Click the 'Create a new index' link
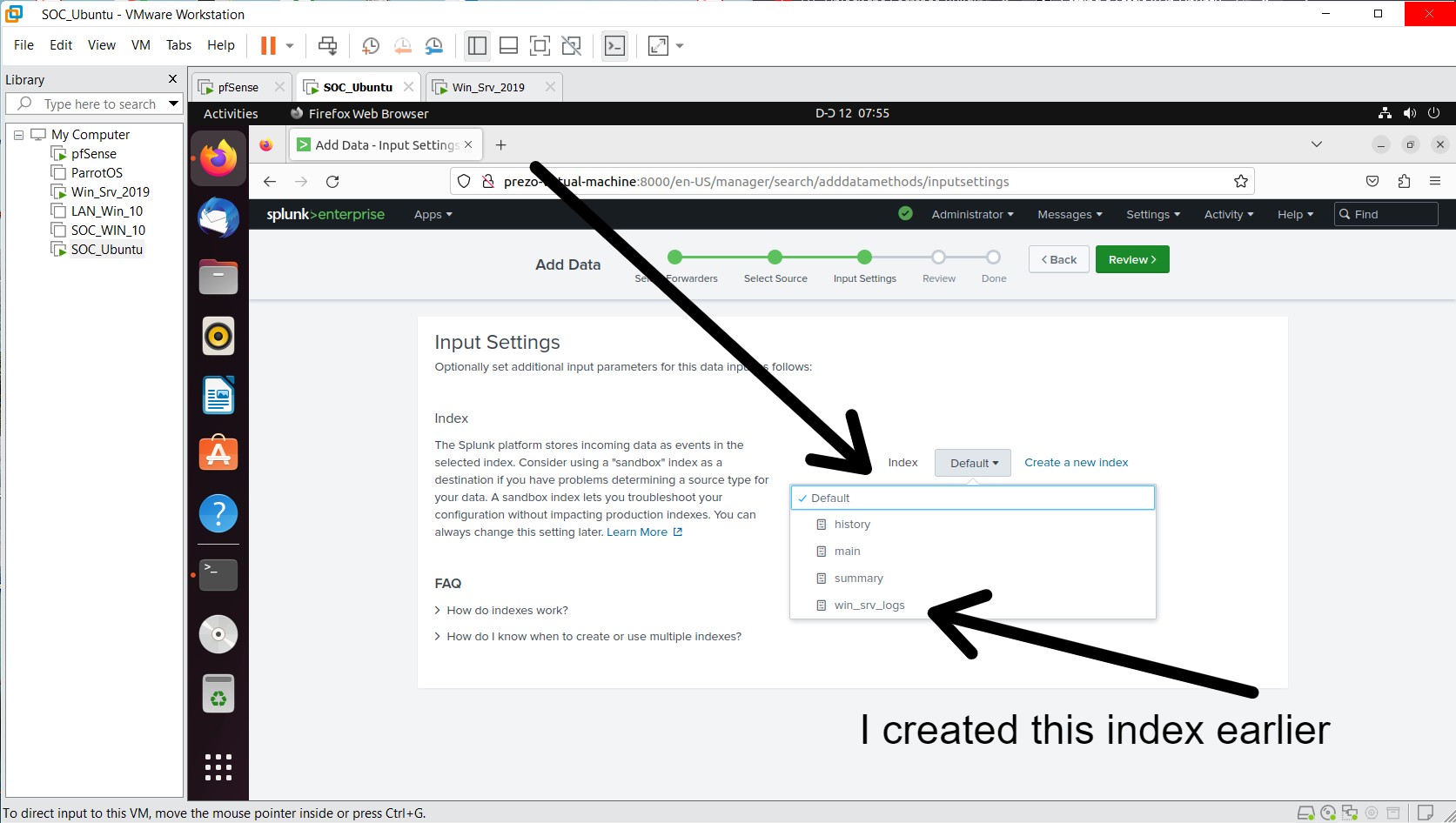Screen dimensions: 1456x823 1076,462
